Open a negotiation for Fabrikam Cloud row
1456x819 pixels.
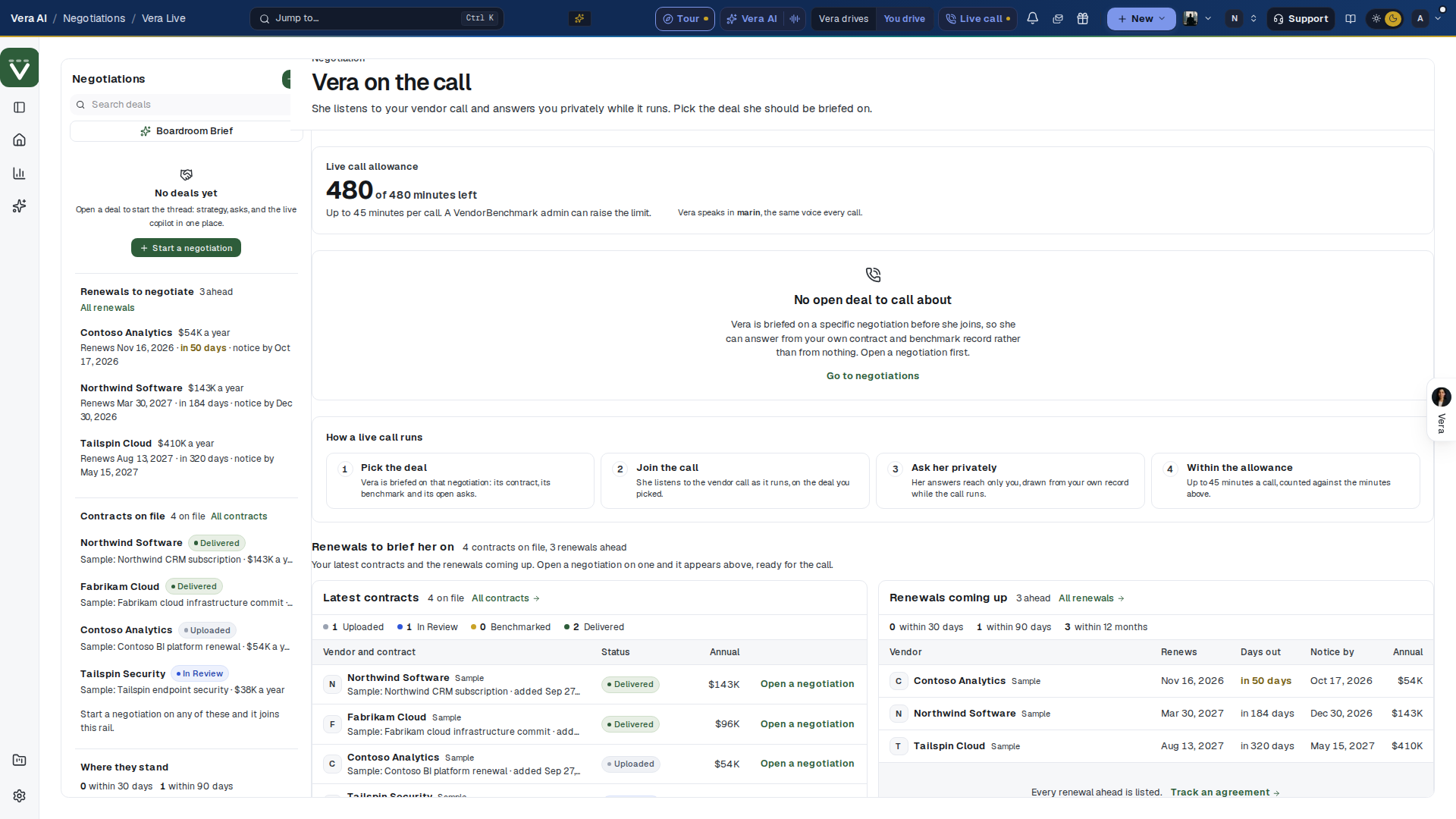point(807,724)
